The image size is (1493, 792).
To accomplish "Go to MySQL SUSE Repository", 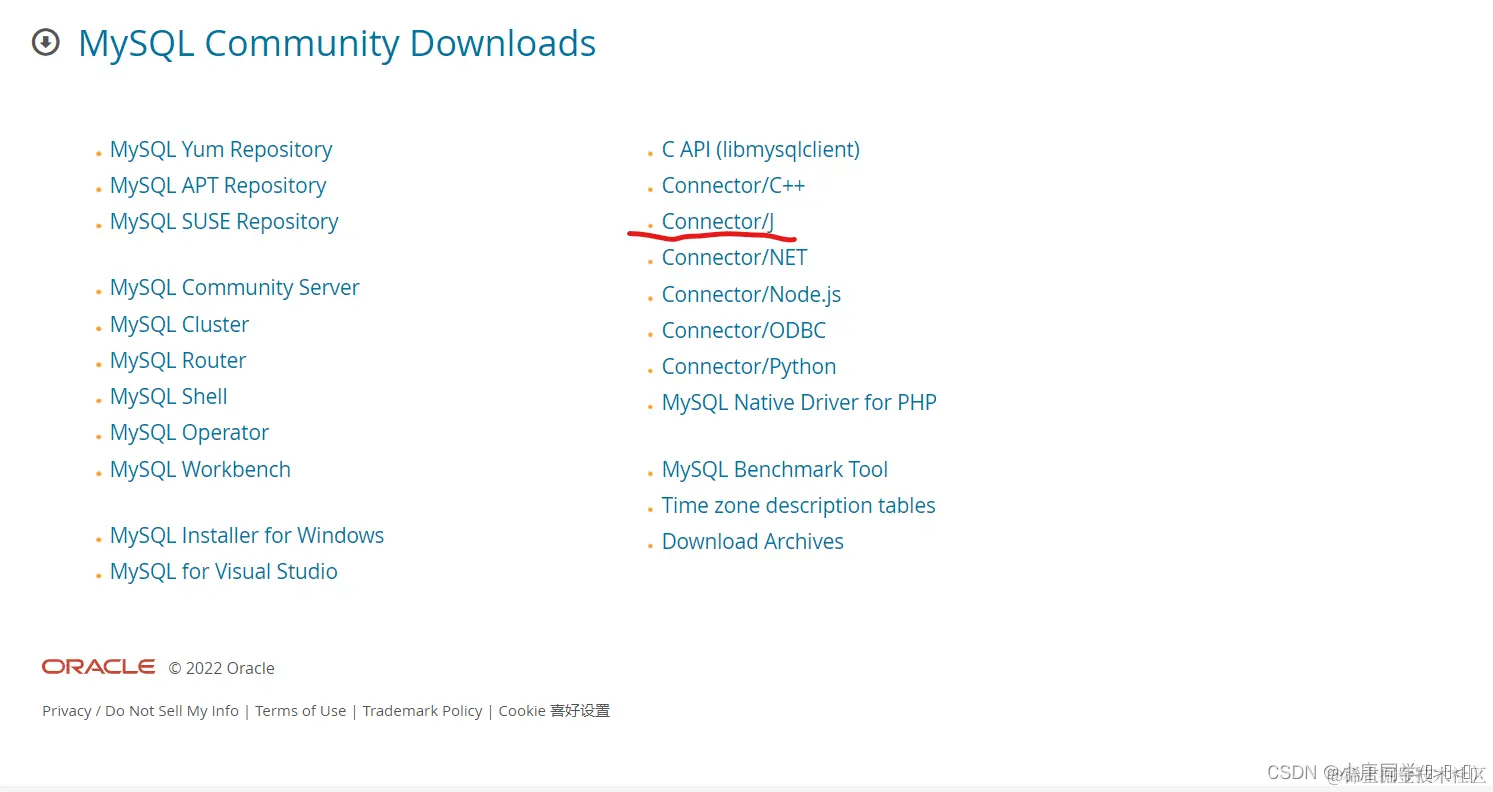I will click(x=224, y=221).
